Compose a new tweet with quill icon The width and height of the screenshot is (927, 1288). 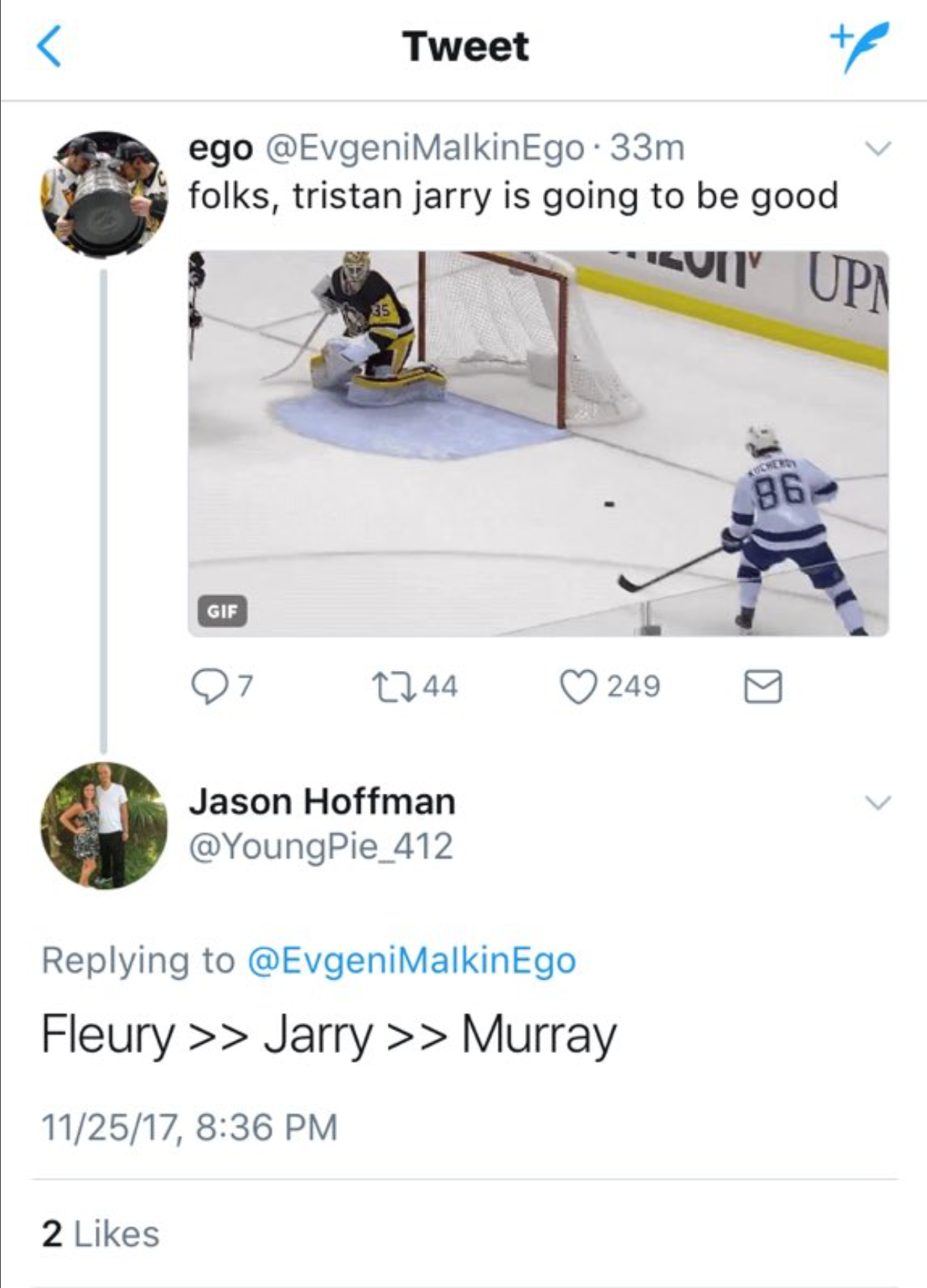point(859,46)
